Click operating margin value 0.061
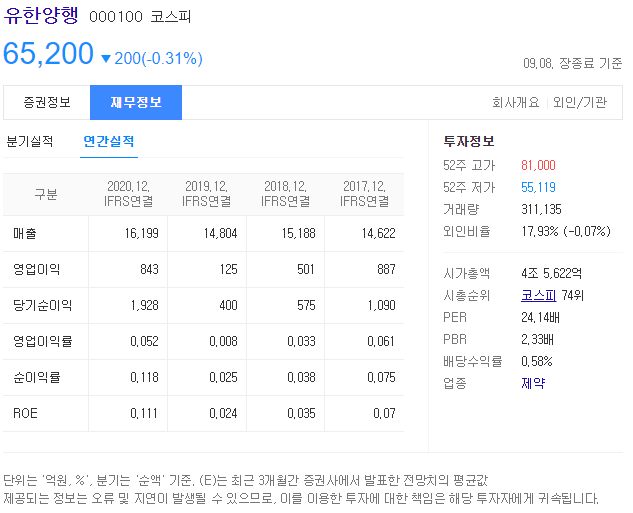 tap(381, 341)
